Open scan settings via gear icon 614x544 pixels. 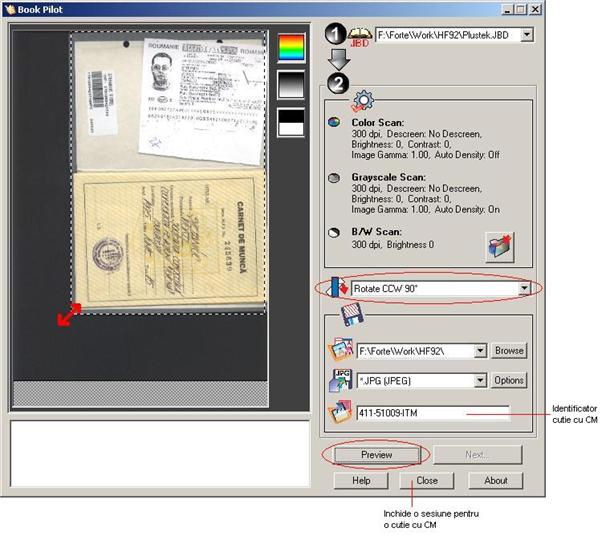pos(362,101)
